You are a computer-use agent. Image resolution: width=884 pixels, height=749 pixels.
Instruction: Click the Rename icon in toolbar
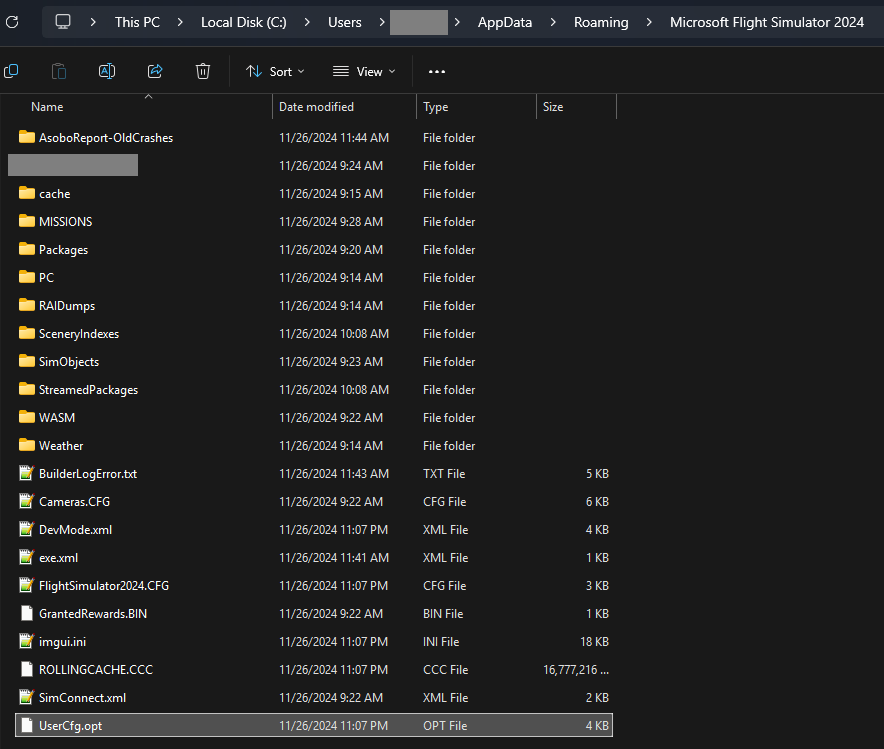[107, 72]
